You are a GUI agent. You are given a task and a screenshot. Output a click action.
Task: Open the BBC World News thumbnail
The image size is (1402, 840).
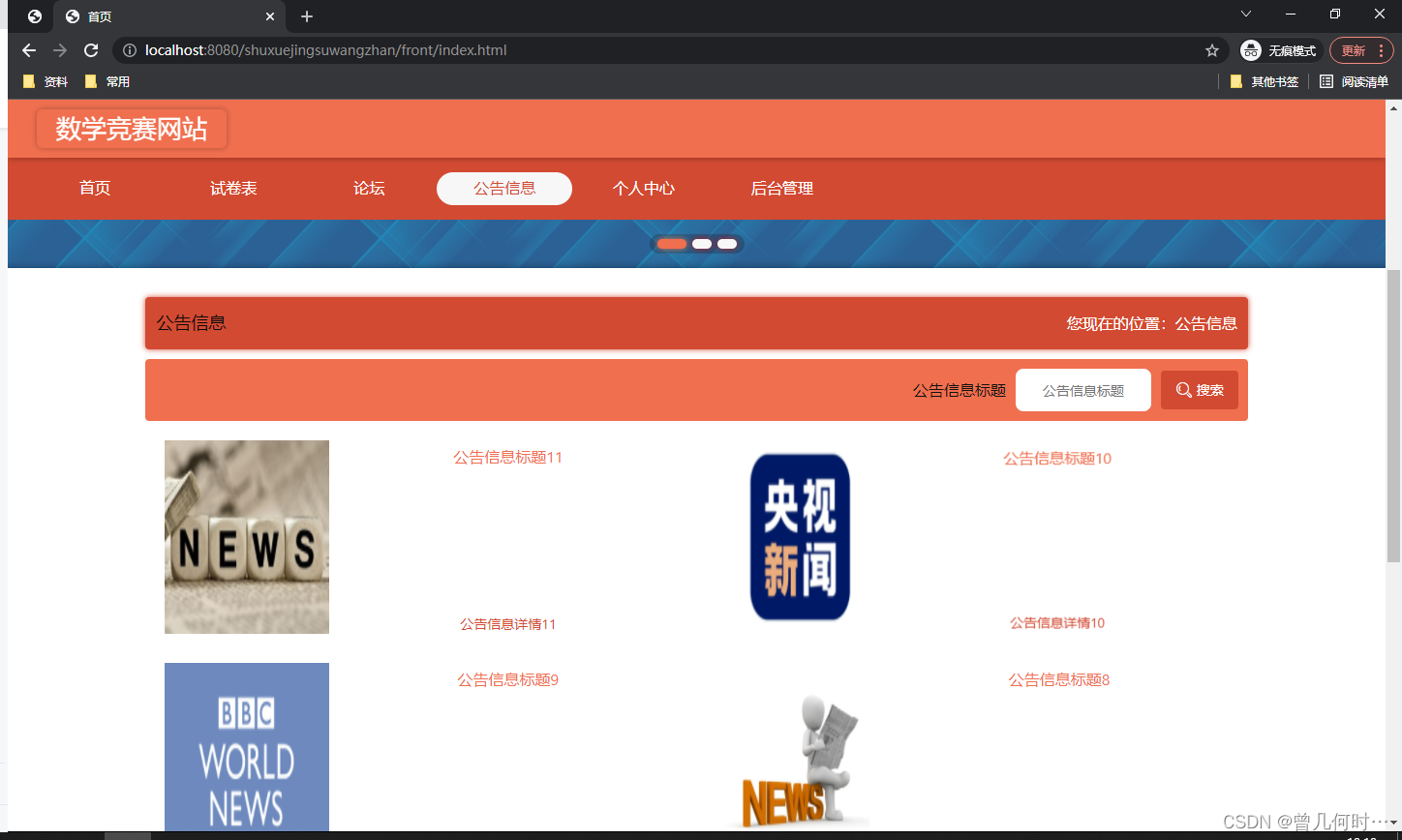pos(247,747)
